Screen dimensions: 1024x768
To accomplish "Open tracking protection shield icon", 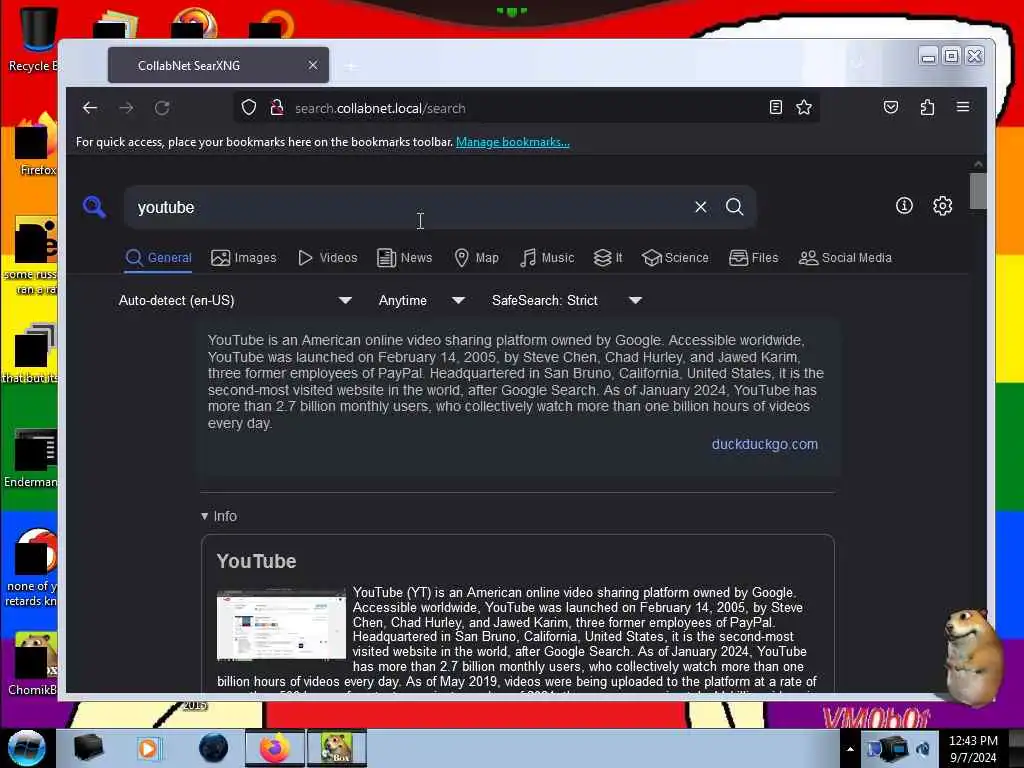I will coord(249,108).
